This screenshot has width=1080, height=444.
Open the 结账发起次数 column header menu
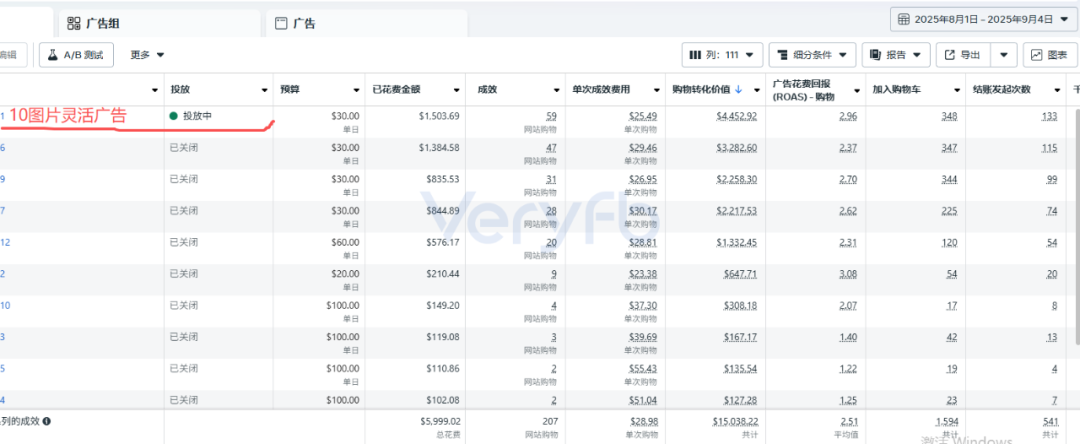(x=1057, y=90)
